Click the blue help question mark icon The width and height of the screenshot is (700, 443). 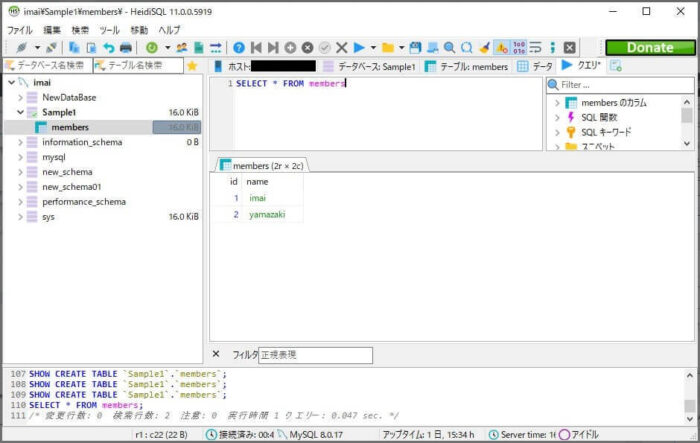(239, 48)
